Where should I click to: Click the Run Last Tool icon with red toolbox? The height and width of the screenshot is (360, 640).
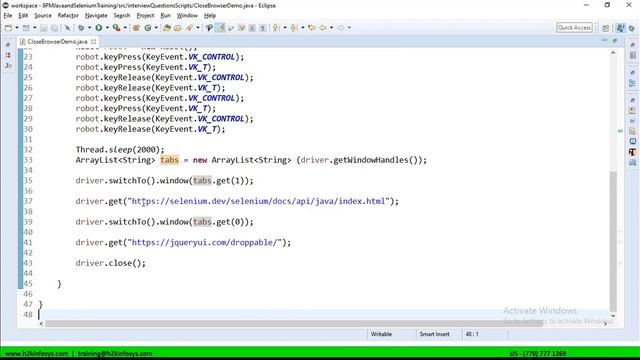pyautogui.click(x=117, y=28)
